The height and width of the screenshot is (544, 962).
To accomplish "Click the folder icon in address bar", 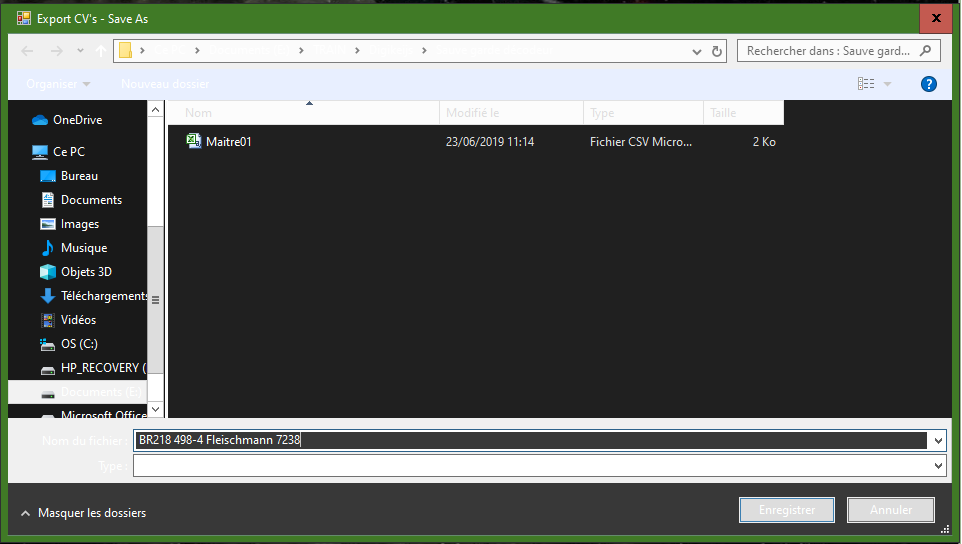I will 125,50.
